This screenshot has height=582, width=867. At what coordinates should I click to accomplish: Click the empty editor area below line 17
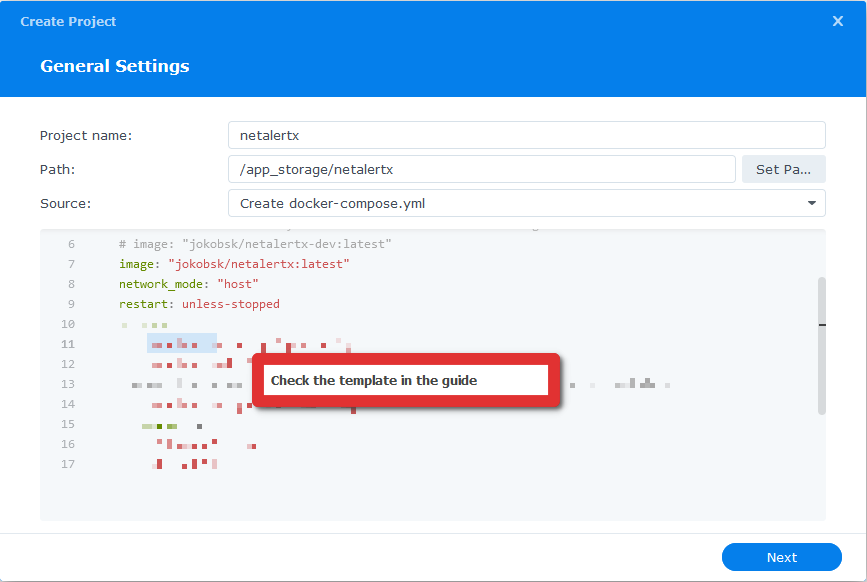430,497
